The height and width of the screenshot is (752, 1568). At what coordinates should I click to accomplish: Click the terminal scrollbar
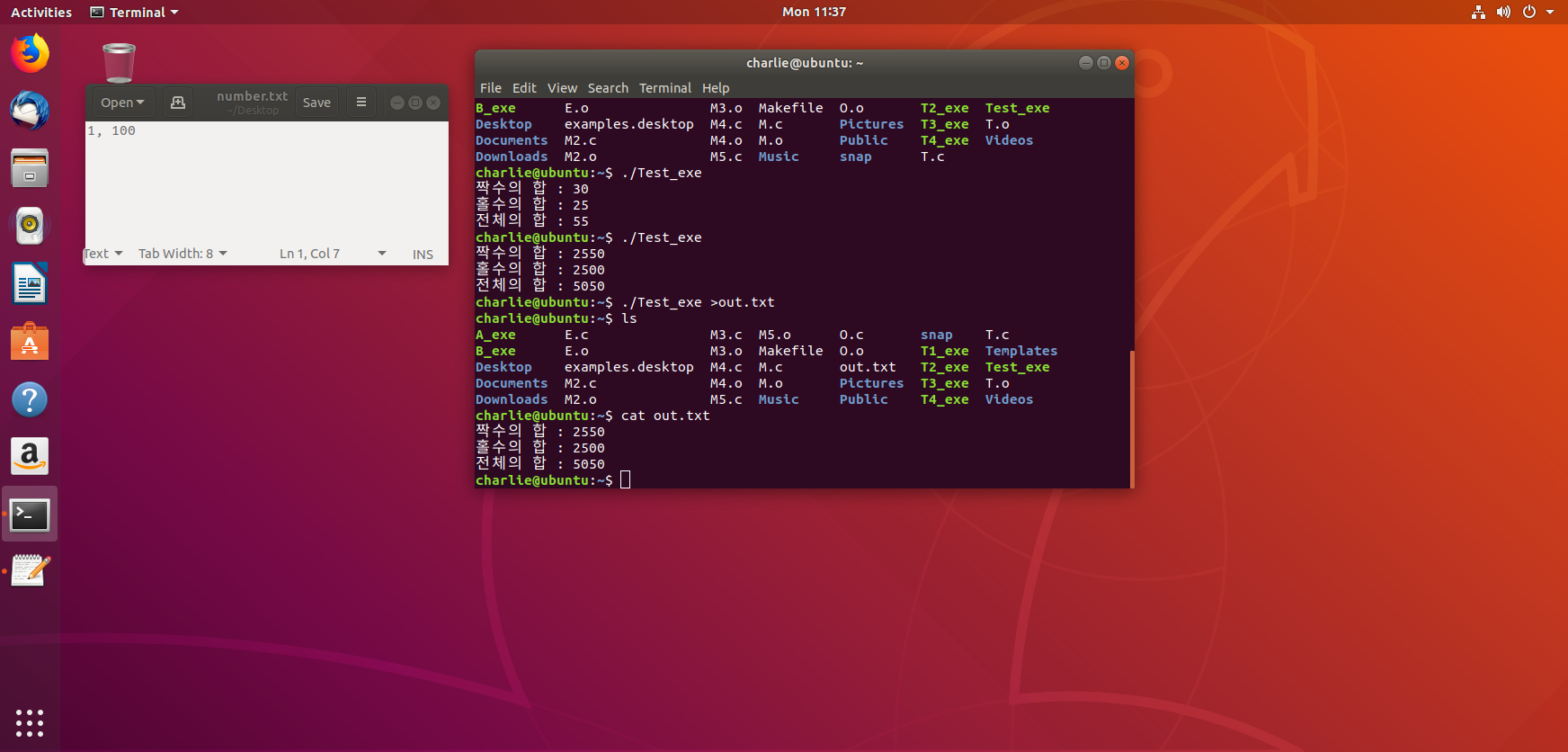click(x=1132, y=418)
